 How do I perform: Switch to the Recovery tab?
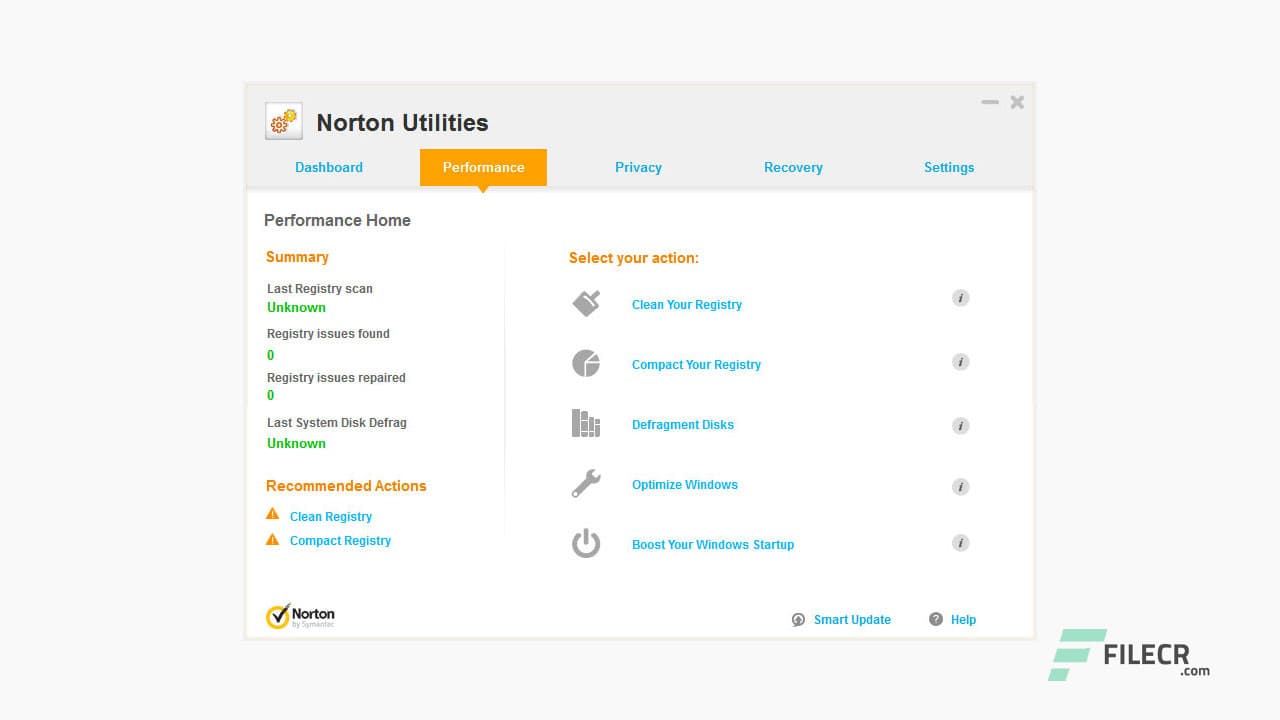point(793,167)
